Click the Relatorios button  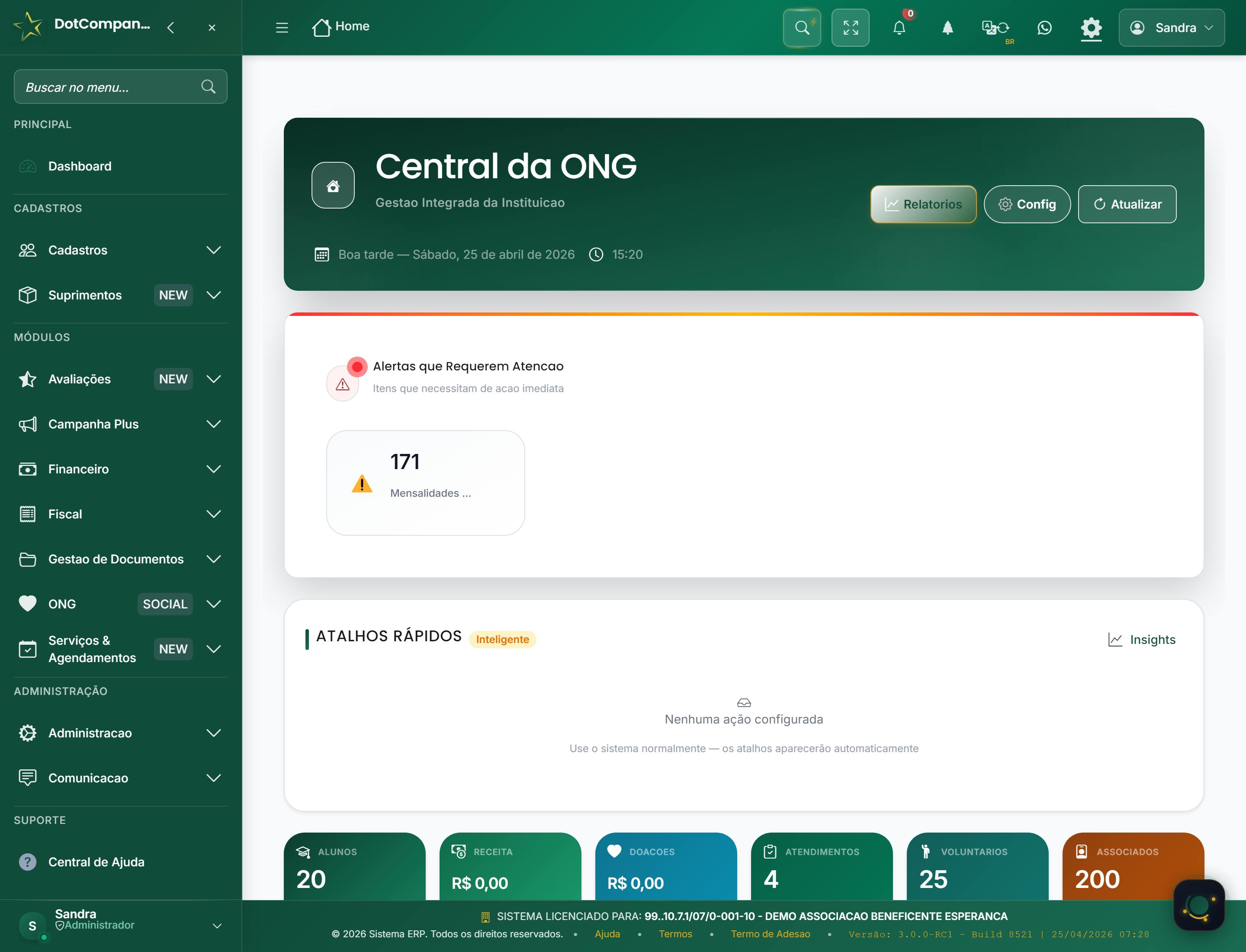click(x=923, y=204)
